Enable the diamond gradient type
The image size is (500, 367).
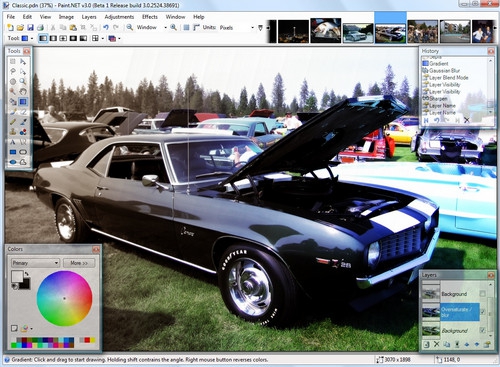63,38
